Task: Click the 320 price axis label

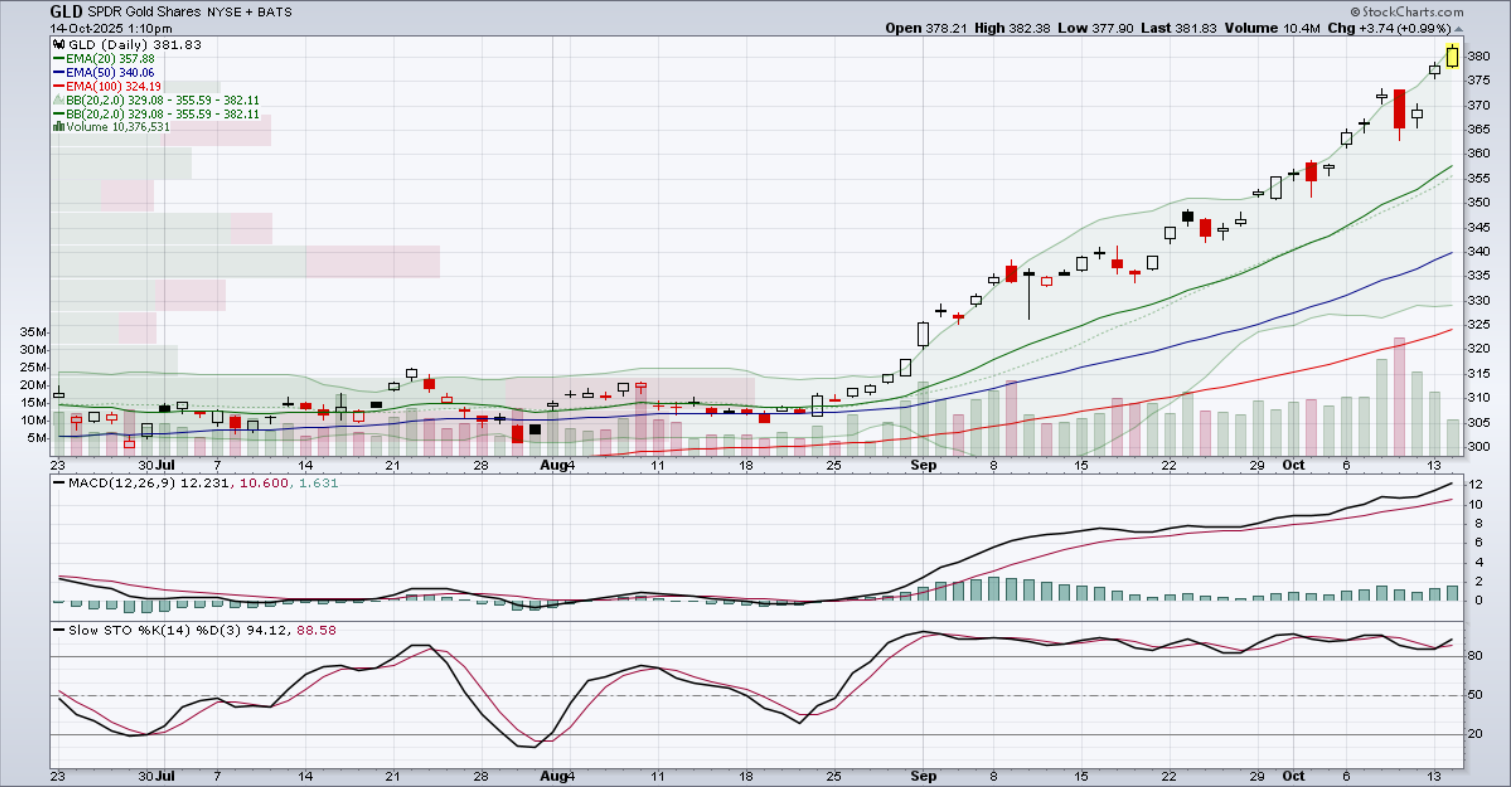Action: pyautogui.click(x=1480, y=349)
